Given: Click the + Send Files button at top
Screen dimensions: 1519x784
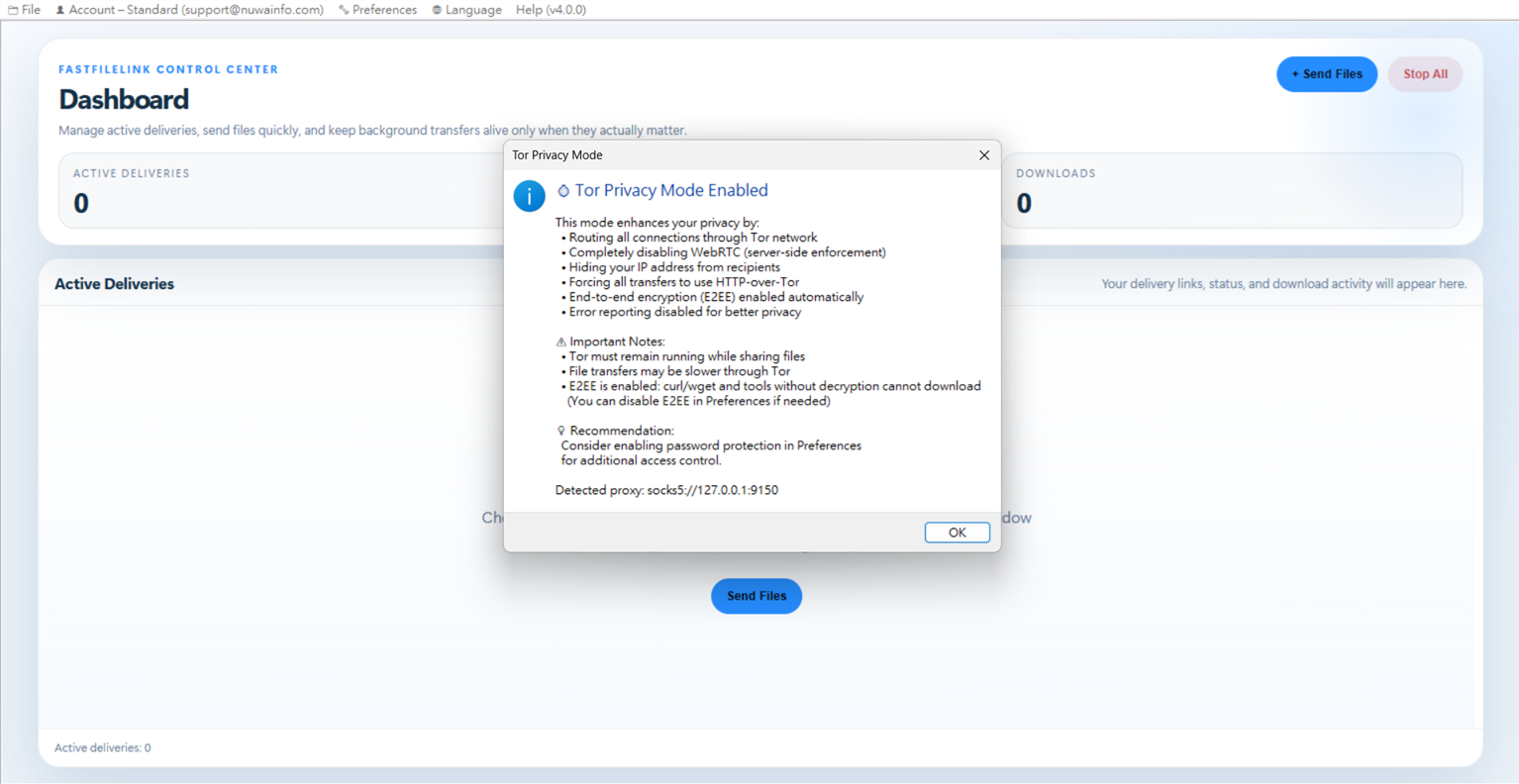Looking at the screenshot, I should [1327, 74].
